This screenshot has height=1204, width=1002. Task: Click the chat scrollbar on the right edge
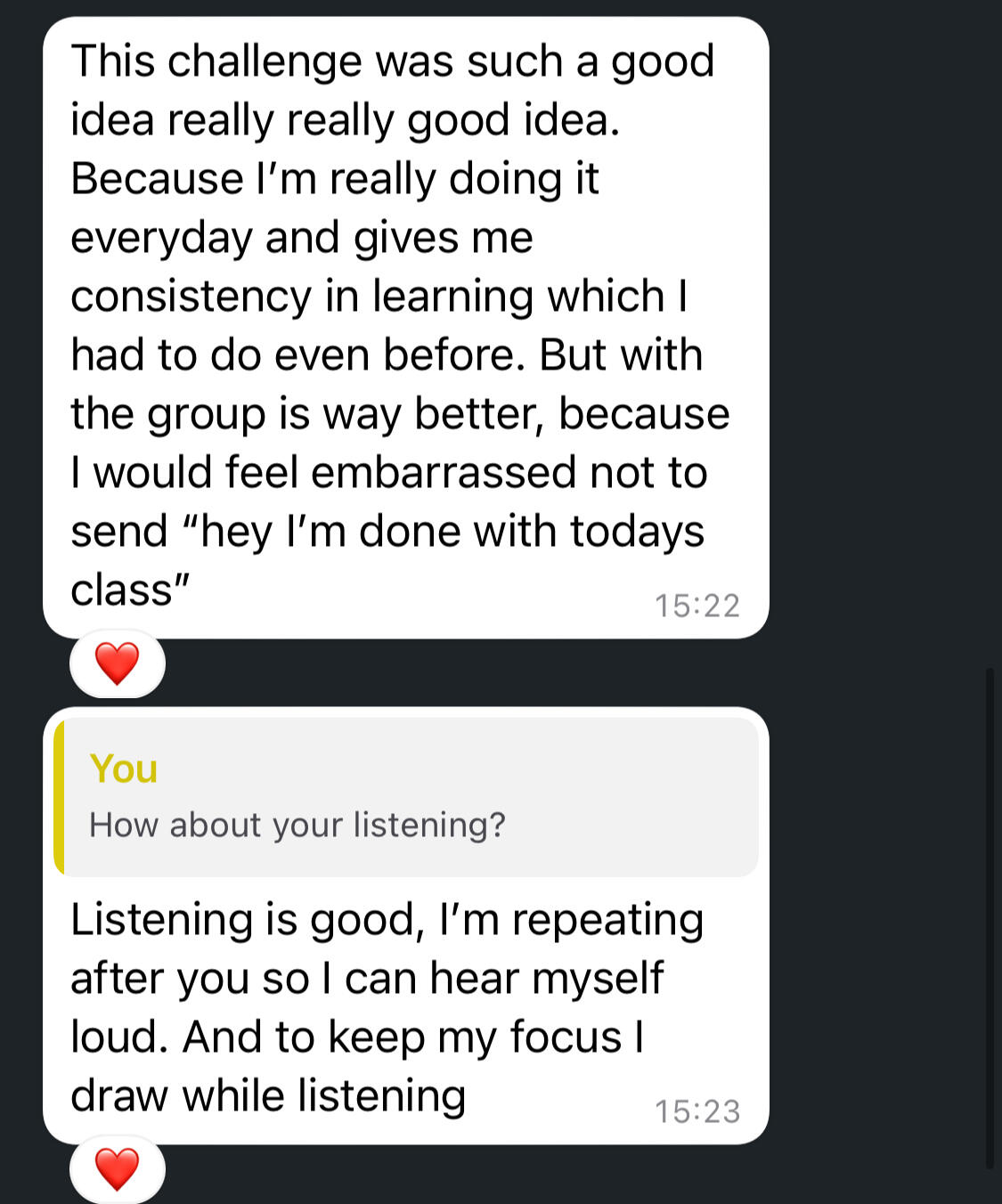pyautogui.click(x=990, y=917)
